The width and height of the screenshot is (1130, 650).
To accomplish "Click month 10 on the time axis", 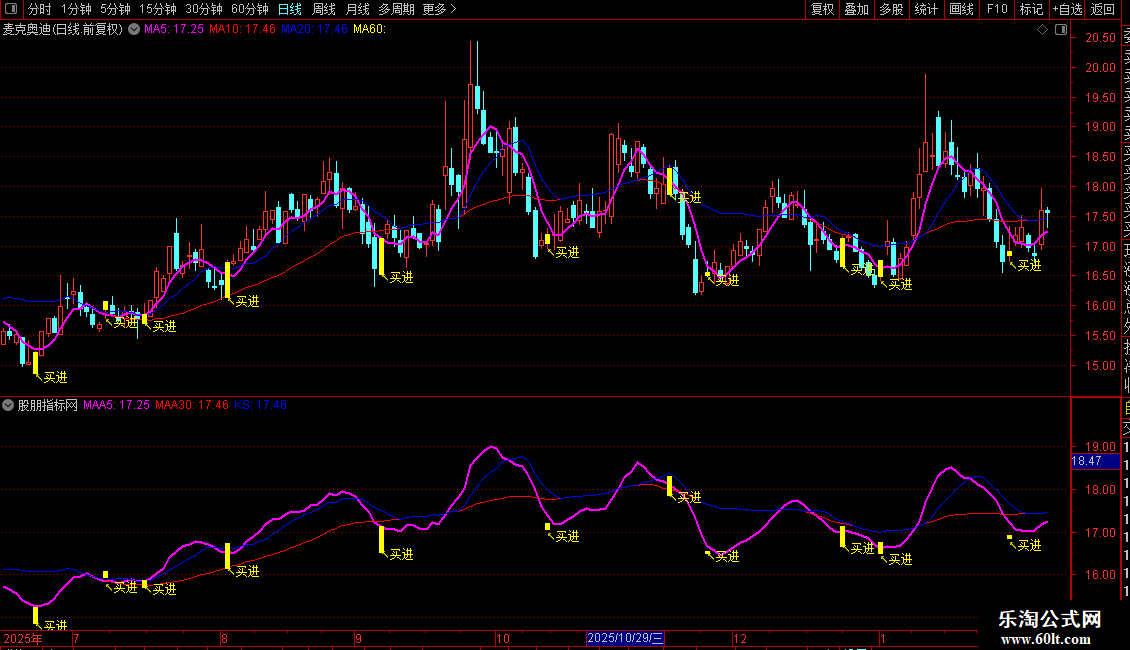I will click(x=503, y=638).
